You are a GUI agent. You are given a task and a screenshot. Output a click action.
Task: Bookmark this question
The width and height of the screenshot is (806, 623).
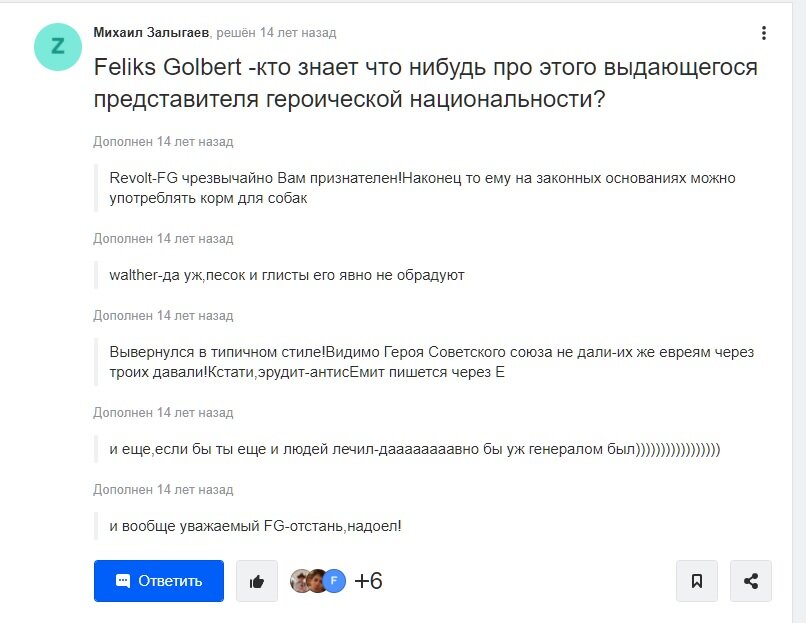[x=697, y=581]
